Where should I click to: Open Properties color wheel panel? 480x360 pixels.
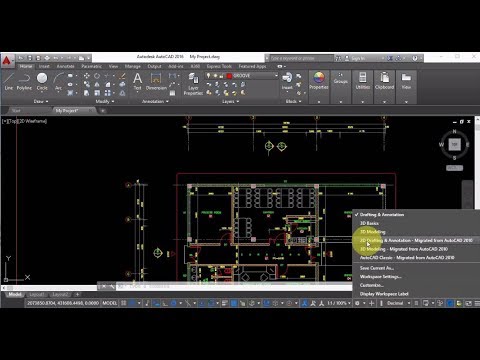319,87
